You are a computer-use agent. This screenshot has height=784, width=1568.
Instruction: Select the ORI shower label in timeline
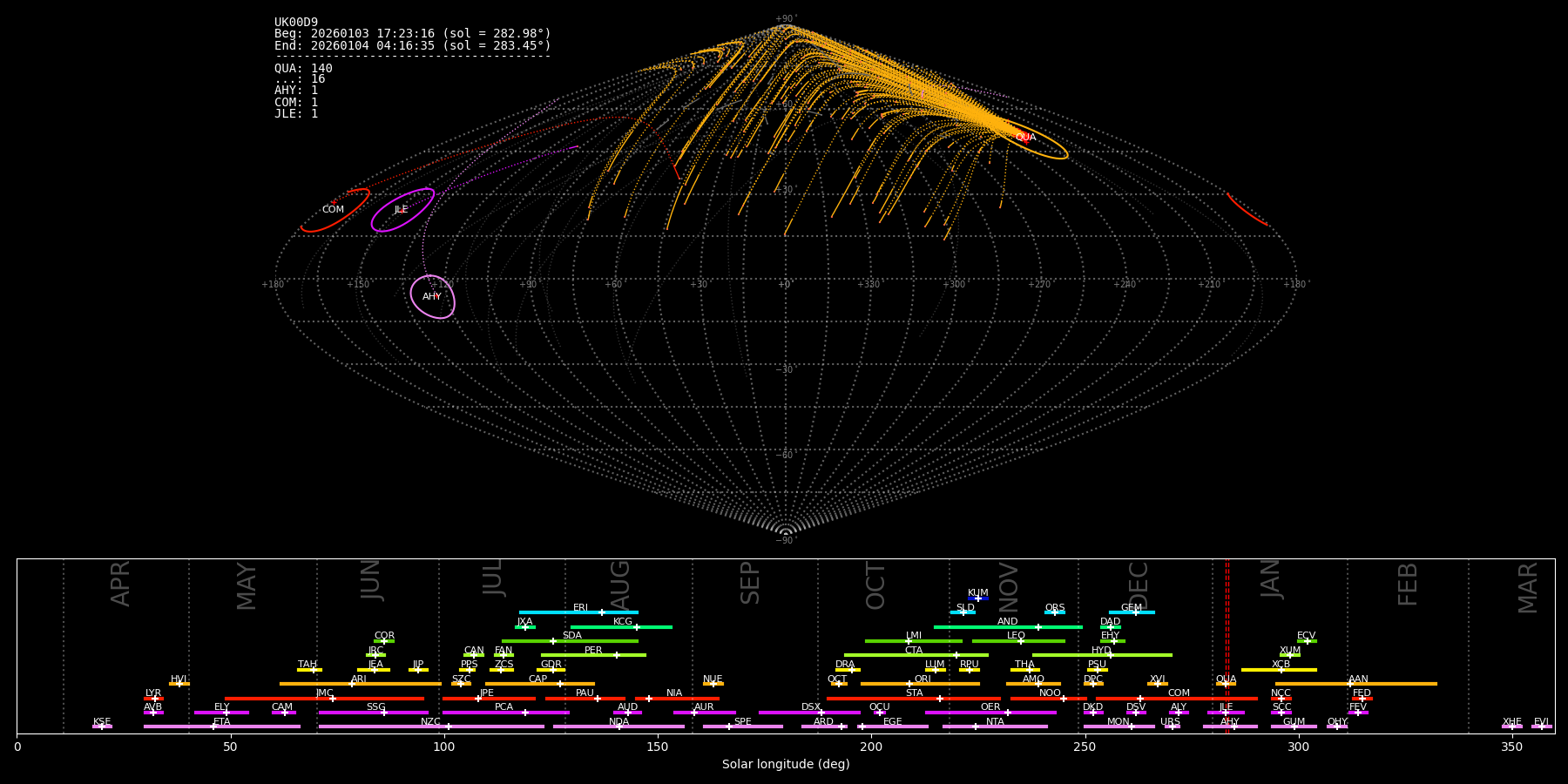pyautogui.click(x=923, y=679)
